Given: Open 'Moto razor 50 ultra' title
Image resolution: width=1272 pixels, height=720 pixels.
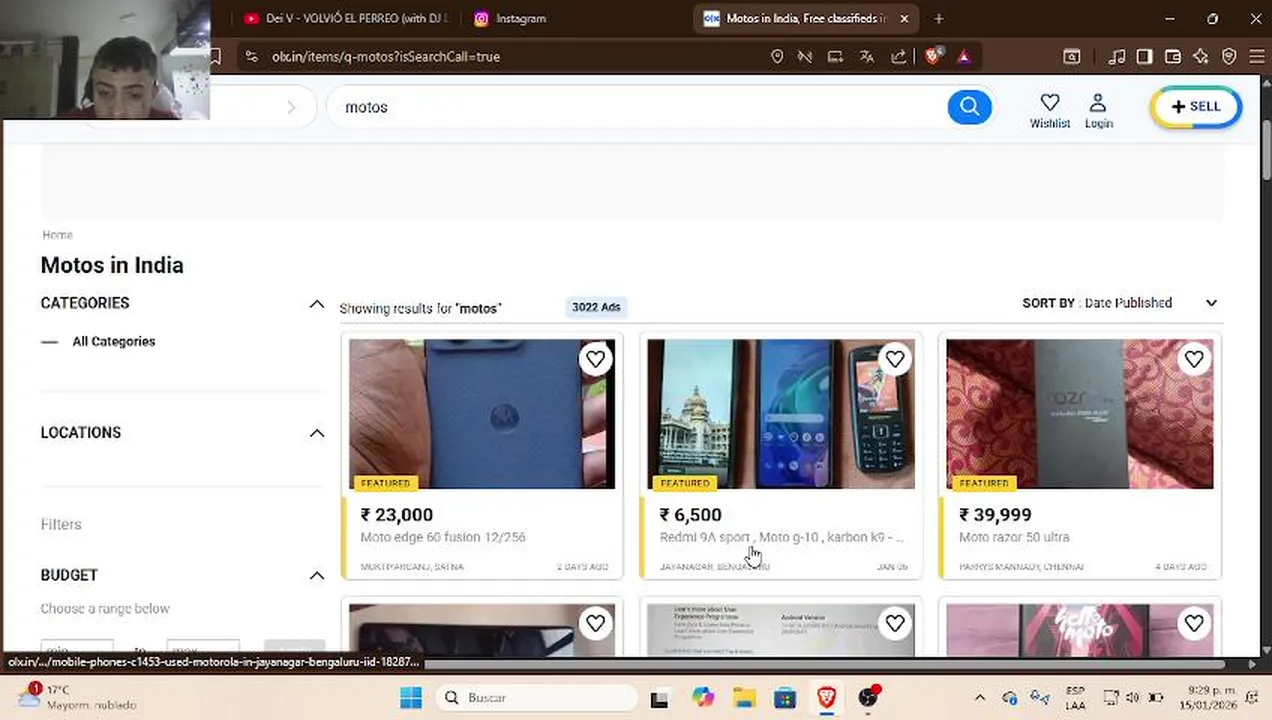Looking at the screenshot, I should pyautogui.click(x=1014, y=537).
